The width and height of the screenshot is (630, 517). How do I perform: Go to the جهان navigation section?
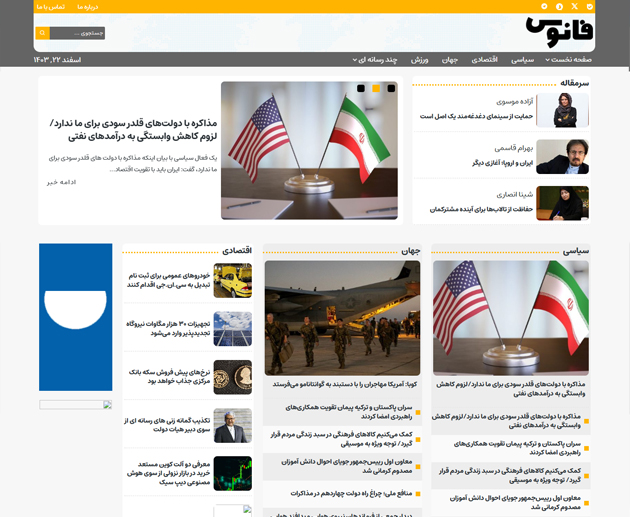pos(450,60)
